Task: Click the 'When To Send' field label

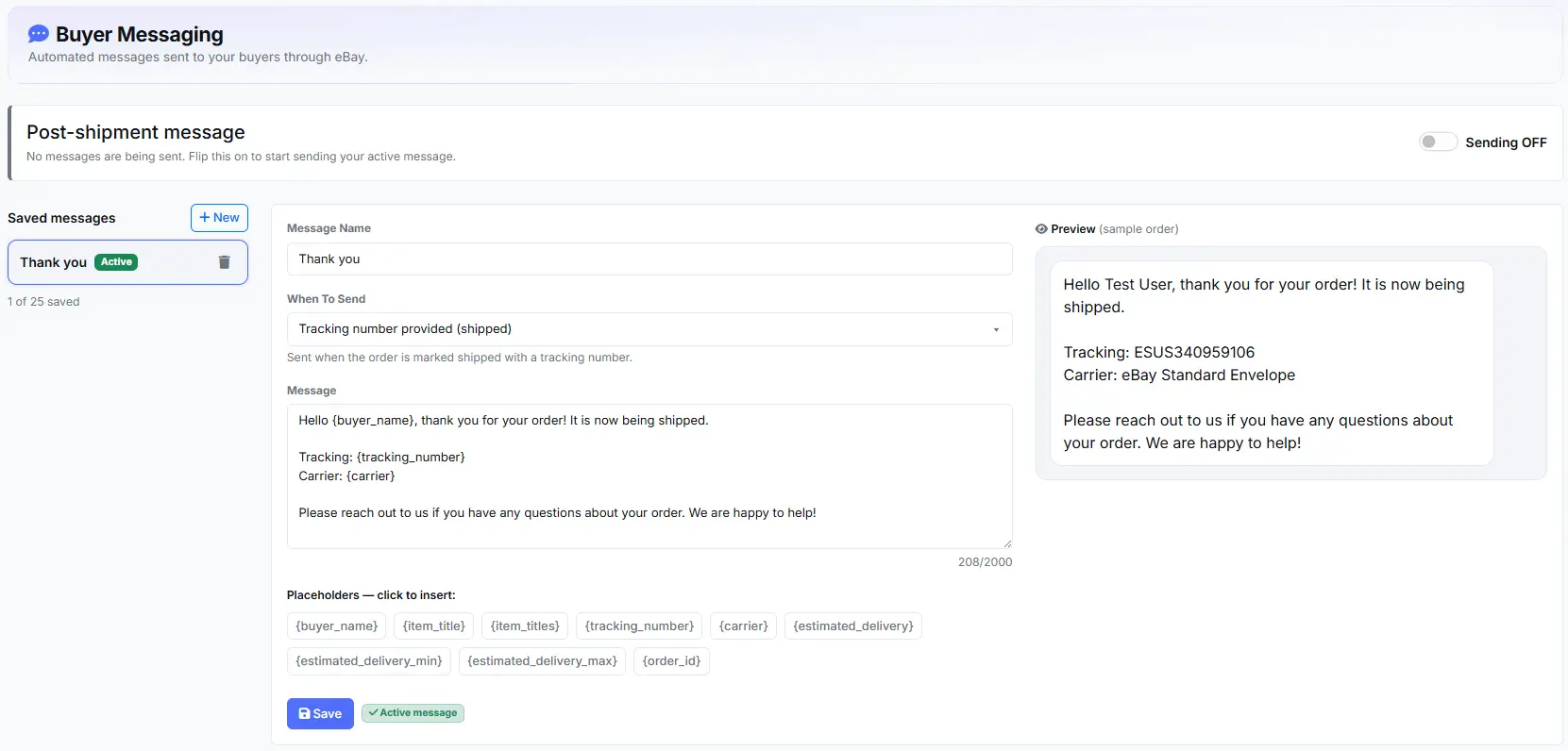Action: pyautogui.click(x=326, y=299)
